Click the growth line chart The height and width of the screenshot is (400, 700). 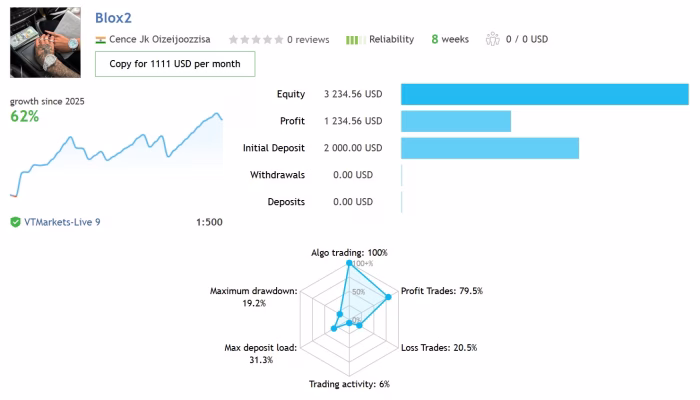(116, 154)
